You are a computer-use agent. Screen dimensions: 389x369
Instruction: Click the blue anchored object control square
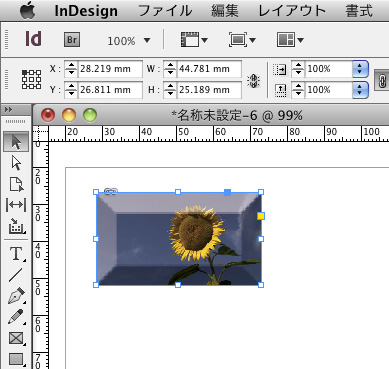click(227, 192)
